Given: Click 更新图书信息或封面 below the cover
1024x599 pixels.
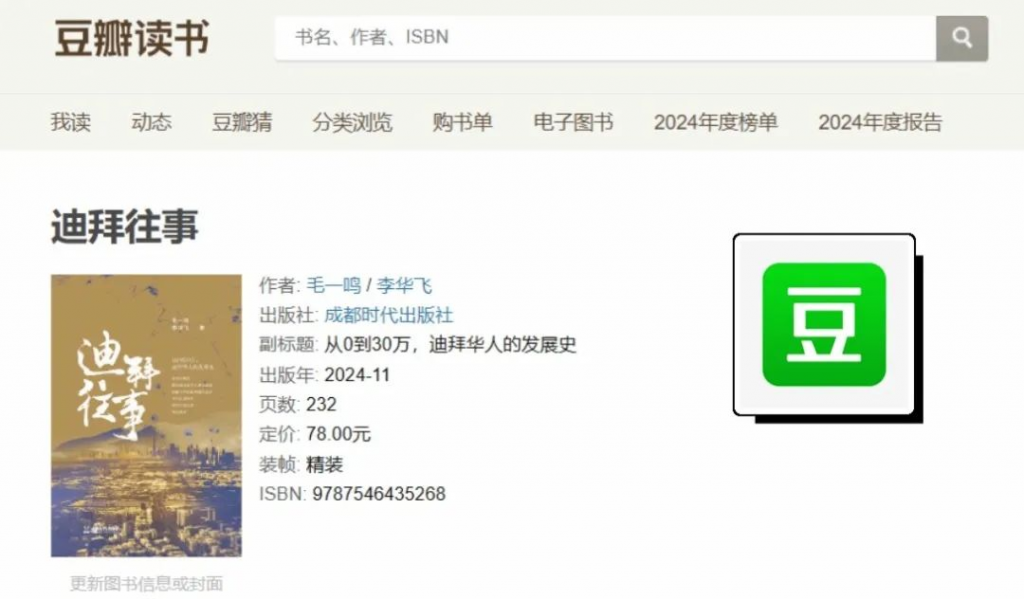Looking at the screenshot, I should coord(146,583).
